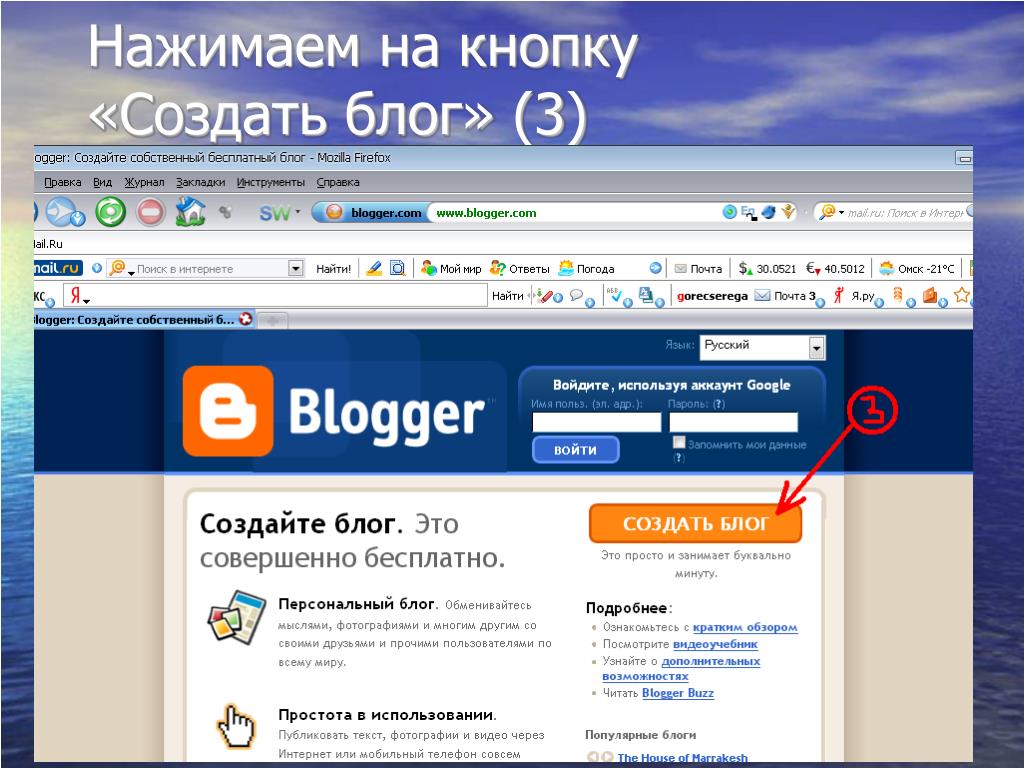Open the SW logo dropdown arrow
Viewport: 1024px width, 768px height.
point(298,212)
